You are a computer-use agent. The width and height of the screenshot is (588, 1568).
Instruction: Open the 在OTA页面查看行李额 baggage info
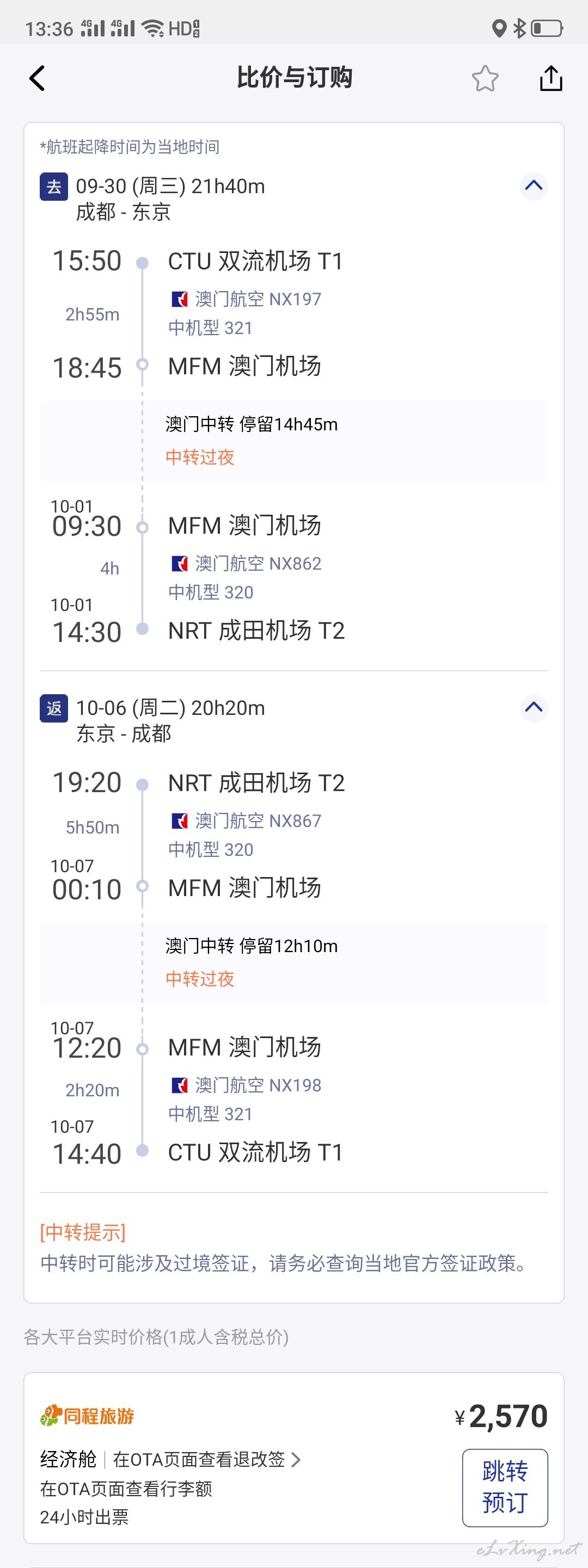point(126,1489)
